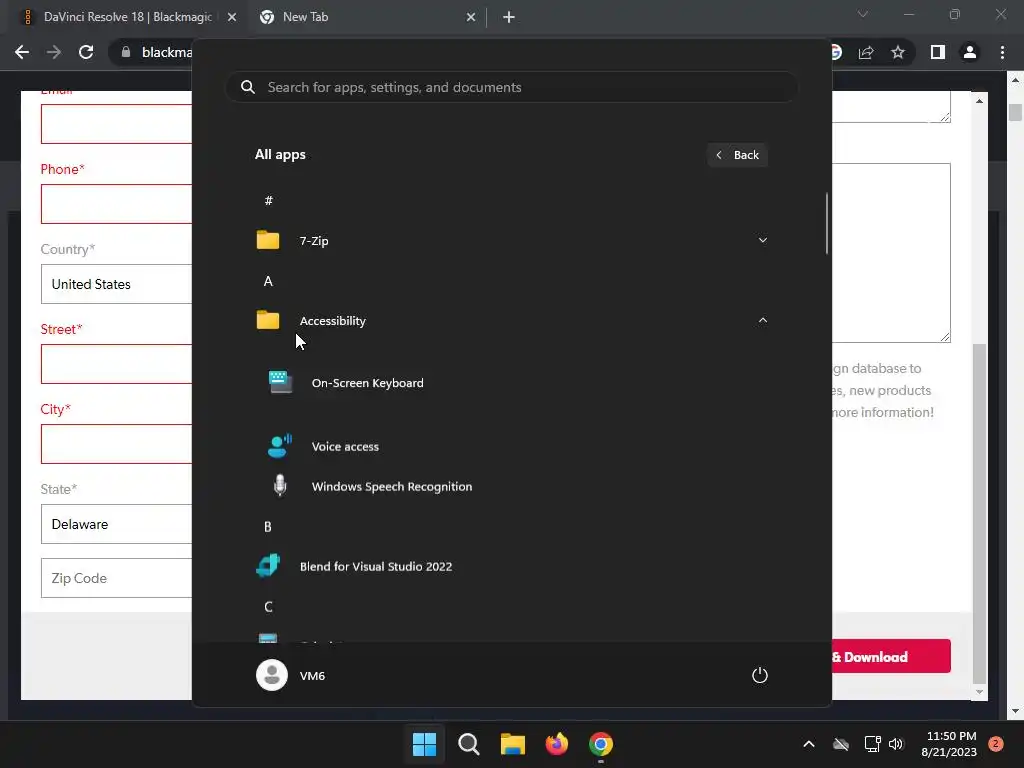Click the red Download button
1024x768 pixels.
tap(891, 656)
